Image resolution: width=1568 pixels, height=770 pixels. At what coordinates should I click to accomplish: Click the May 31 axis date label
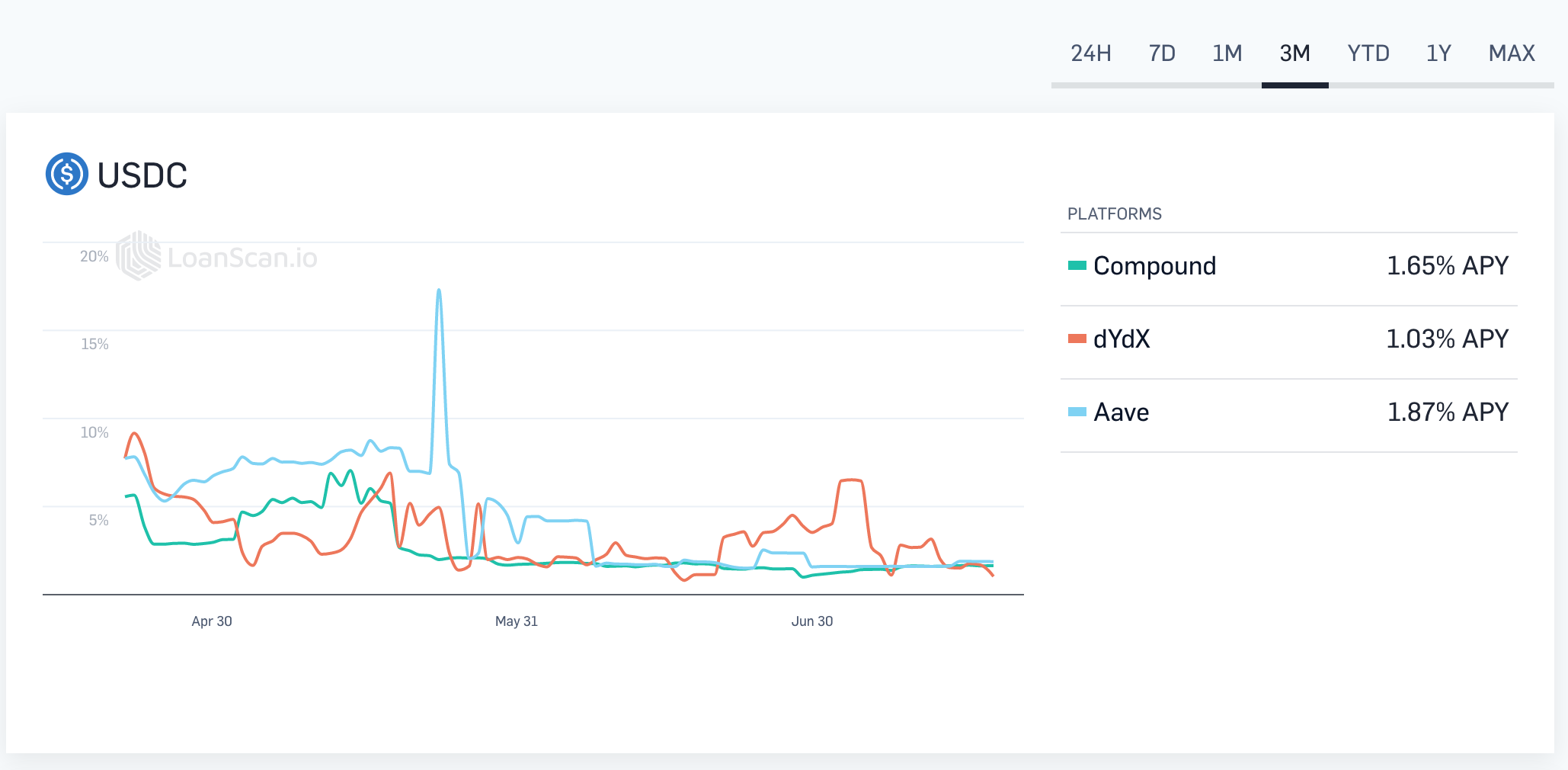[517, 621]
